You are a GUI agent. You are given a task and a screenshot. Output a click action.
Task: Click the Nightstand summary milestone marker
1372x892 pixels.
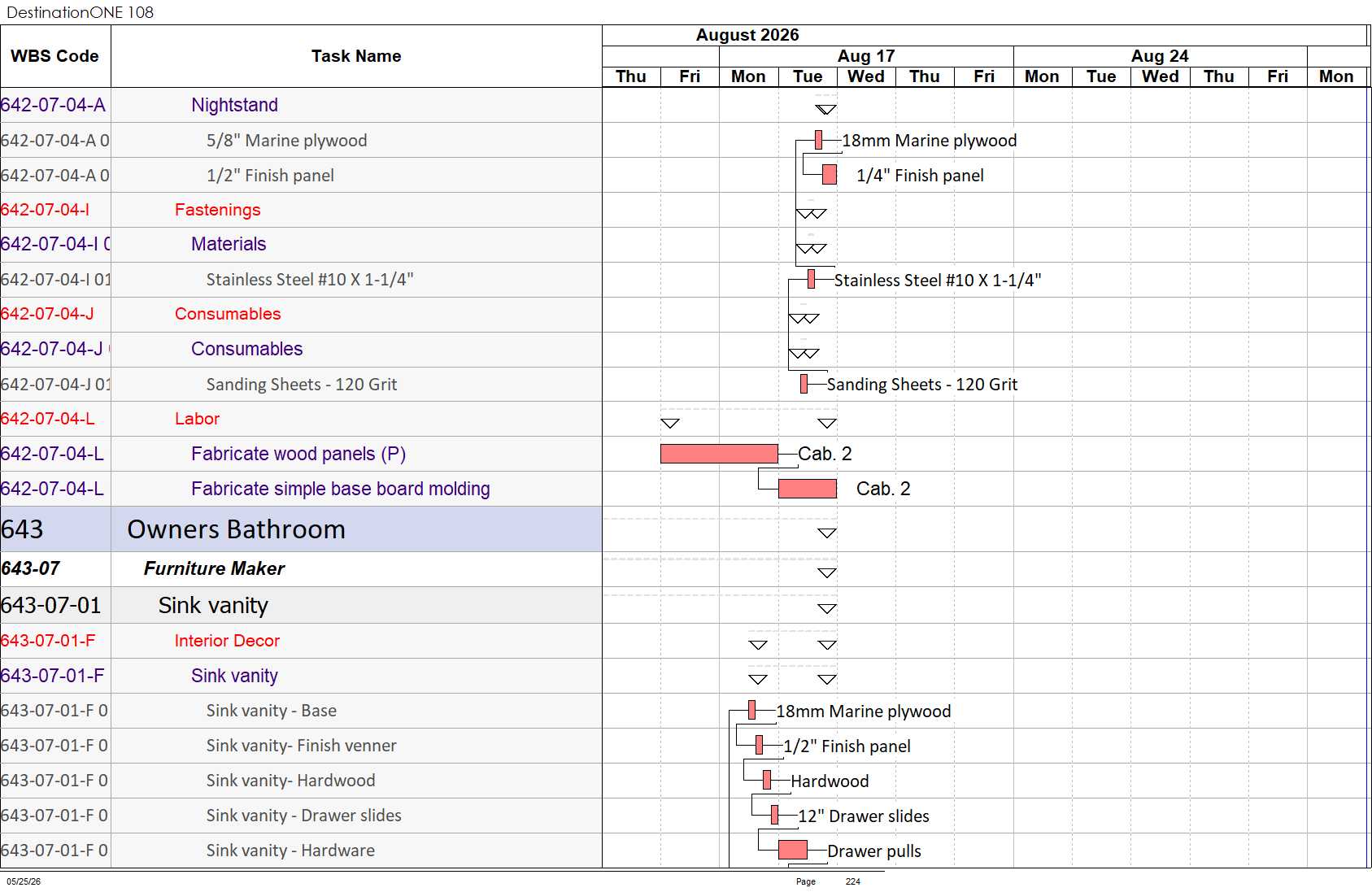pyautogui.click(x=826, y=110)
